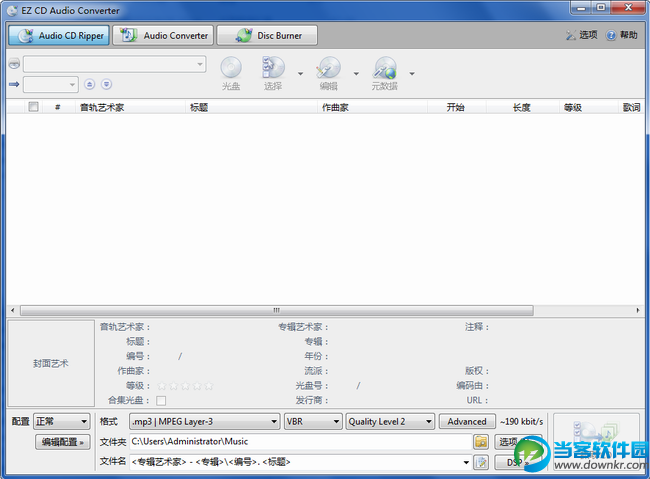The image size is (650, 479).
Task: Click the 选择 selection icon
Action: (273, 73)
